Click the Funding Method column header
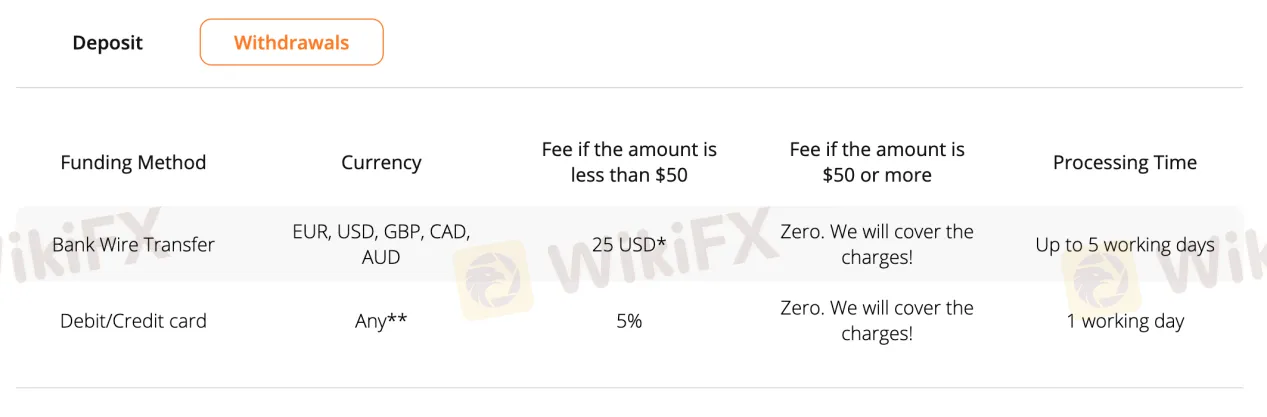 point(133,163)
